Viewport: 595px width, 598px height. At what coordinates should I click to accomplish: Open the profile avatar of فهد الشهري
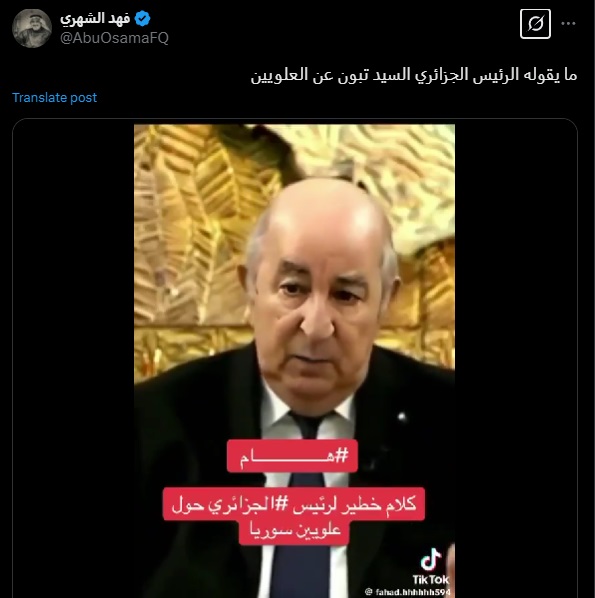tap(32, 28)
